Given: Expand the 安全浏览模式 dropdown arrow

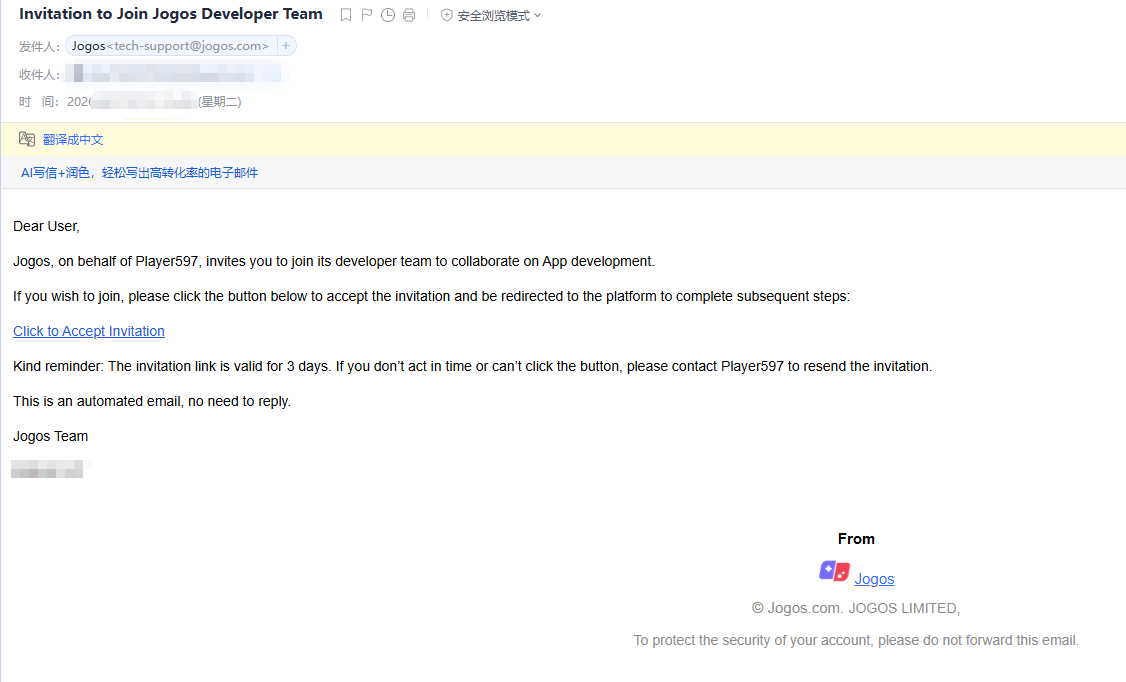Looking at the screenshot, I should [538, 16].
